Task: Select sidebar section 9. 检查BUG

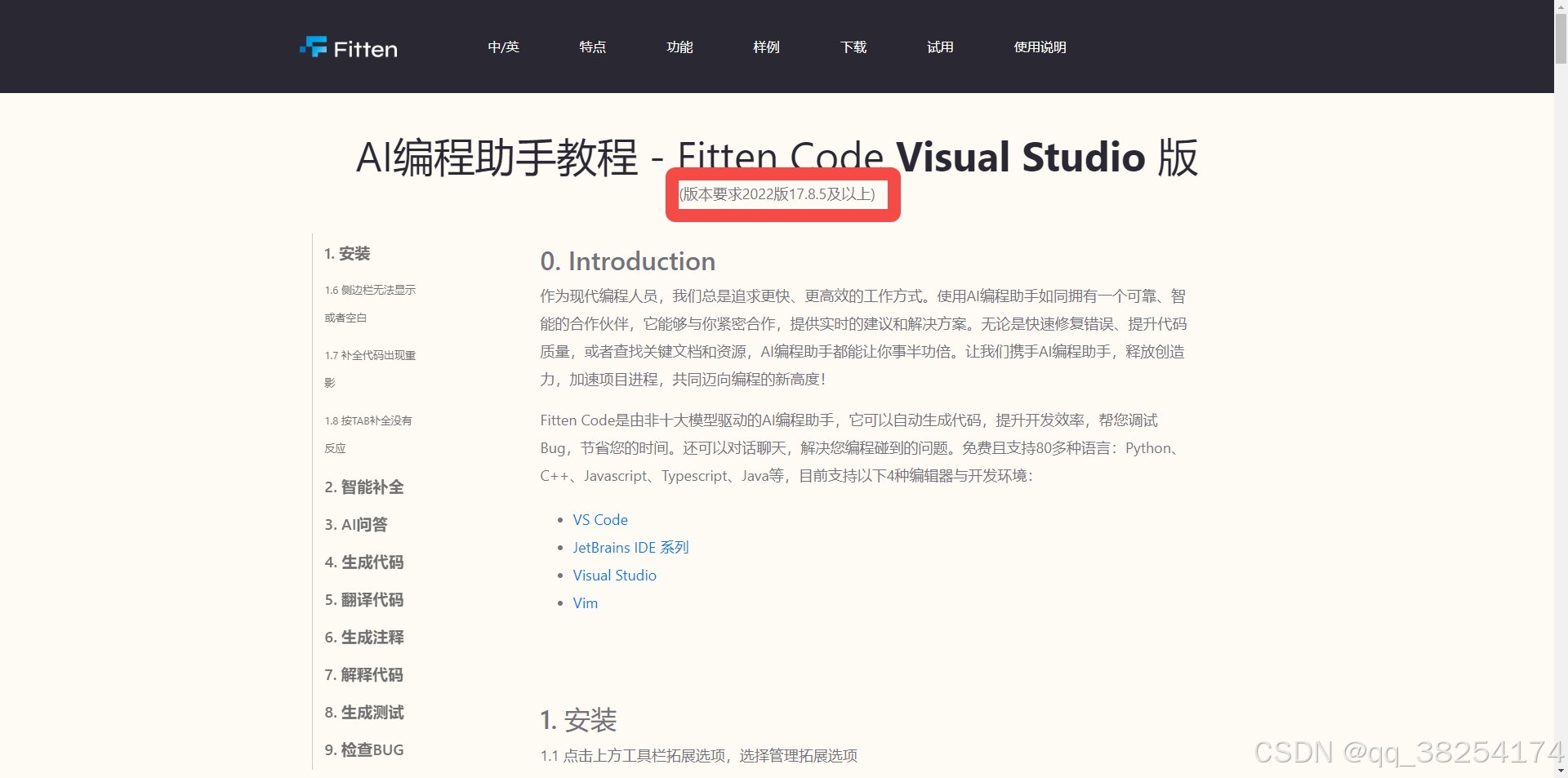Action: (x=363, y=749)
